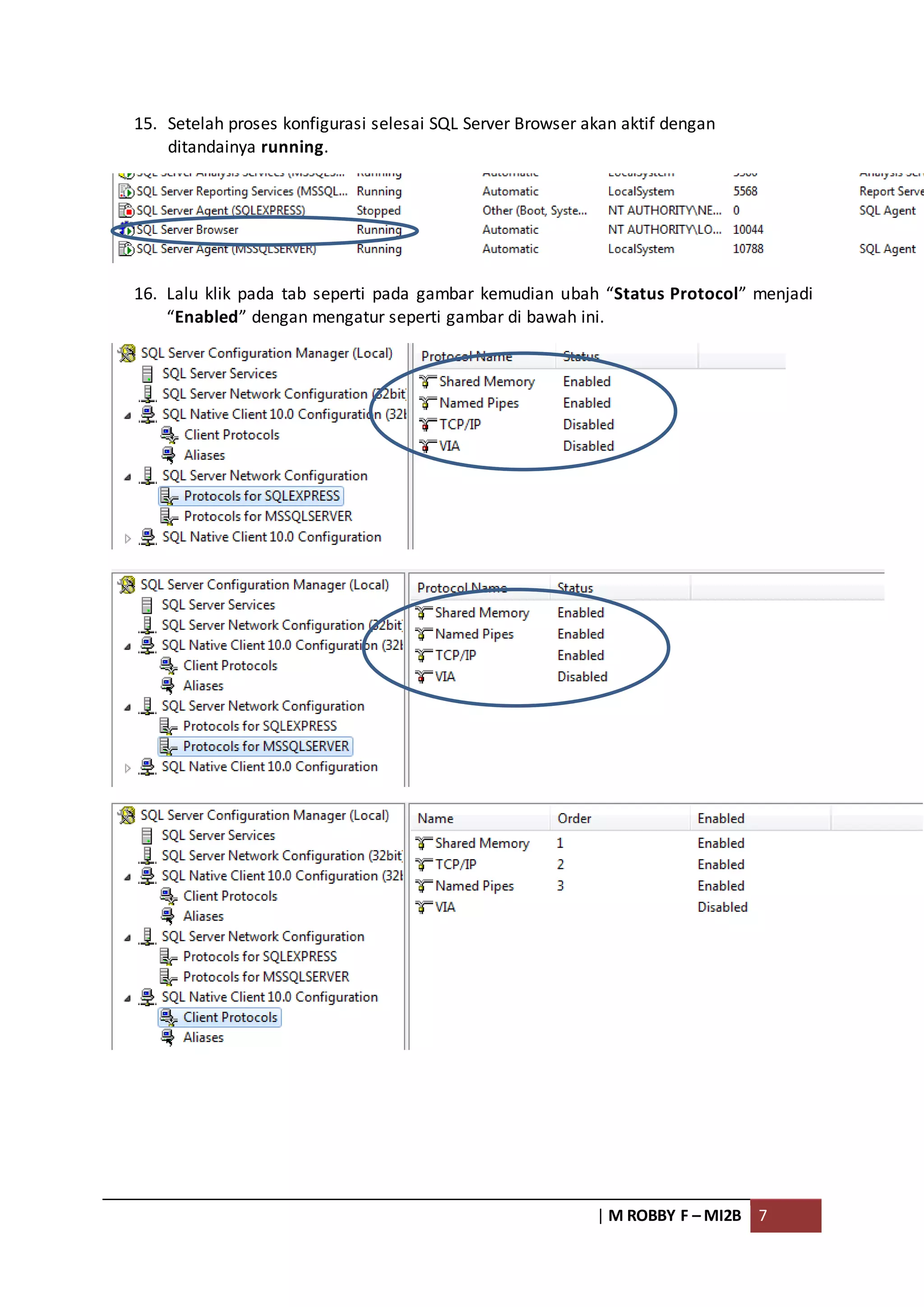This screenshot has height=1307, width=924.
Task: Collapse Native Client (32bit) node in tree with MSSQLSERVER highlighted
Action: pos(127,647)
